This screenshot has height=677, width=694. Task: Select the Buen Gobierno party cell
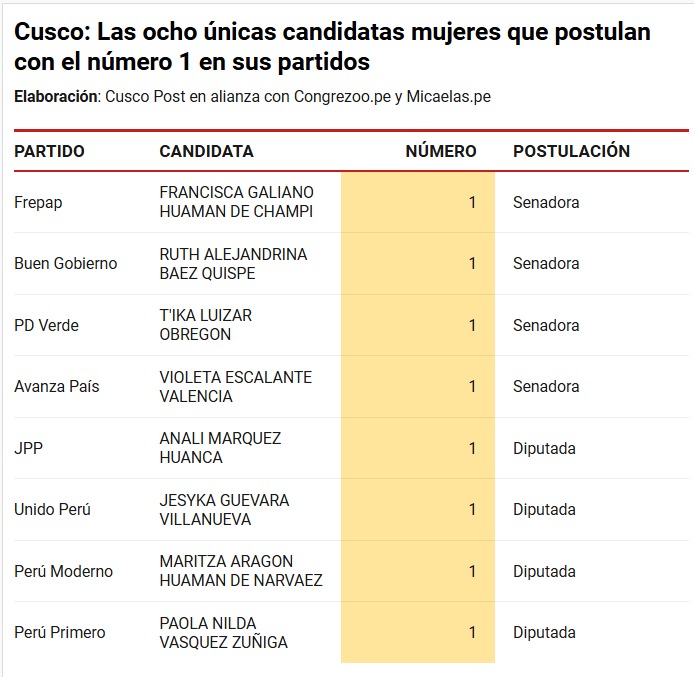coord(65,263)
